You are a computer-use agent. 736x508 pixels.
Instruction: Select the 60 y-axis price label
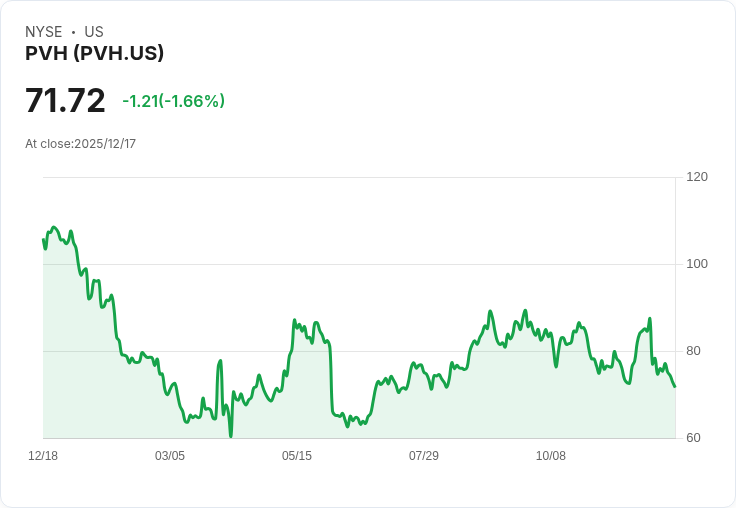point(694,438)
